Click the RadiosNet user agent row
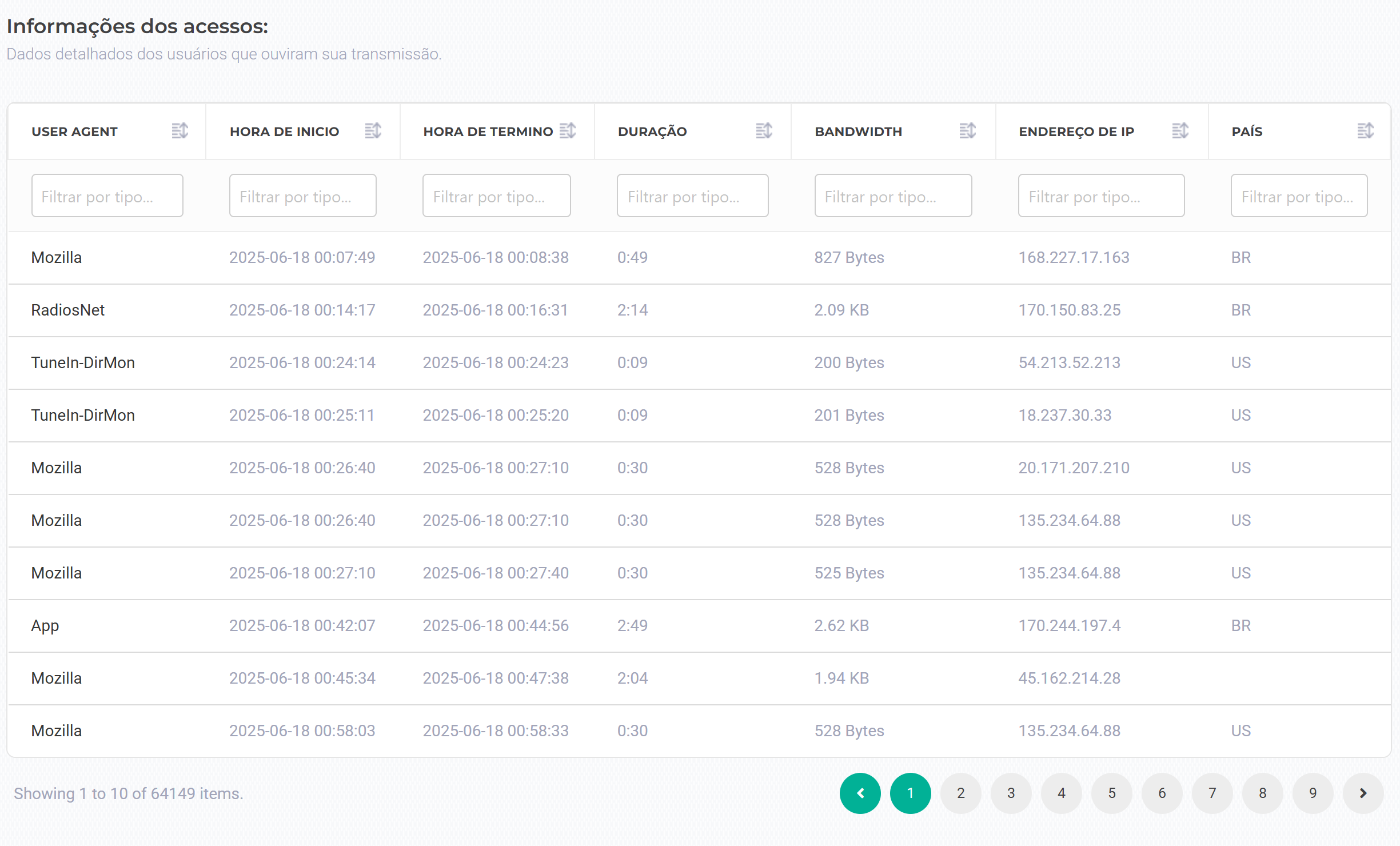Viewport: 1400px width, 846px height. (68, 310)
